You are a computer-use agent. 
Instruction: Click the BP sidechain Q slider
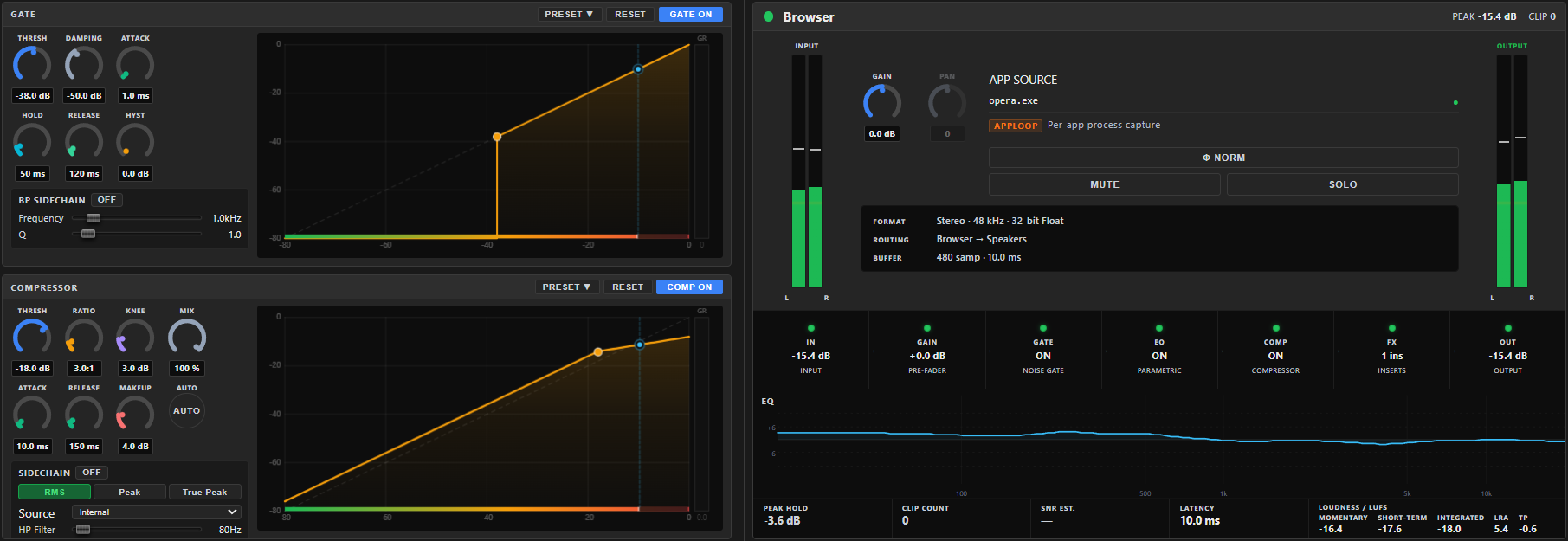137,235
